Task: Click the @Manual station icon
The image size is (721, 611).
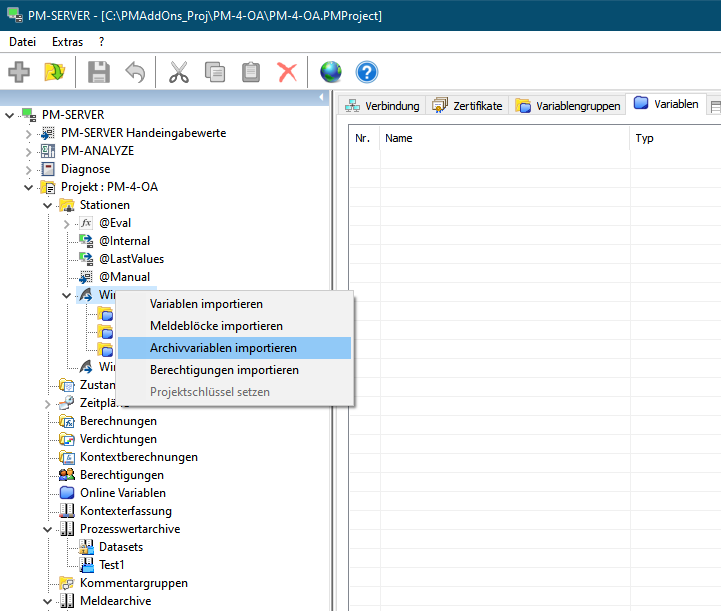Action: [86, 277]
